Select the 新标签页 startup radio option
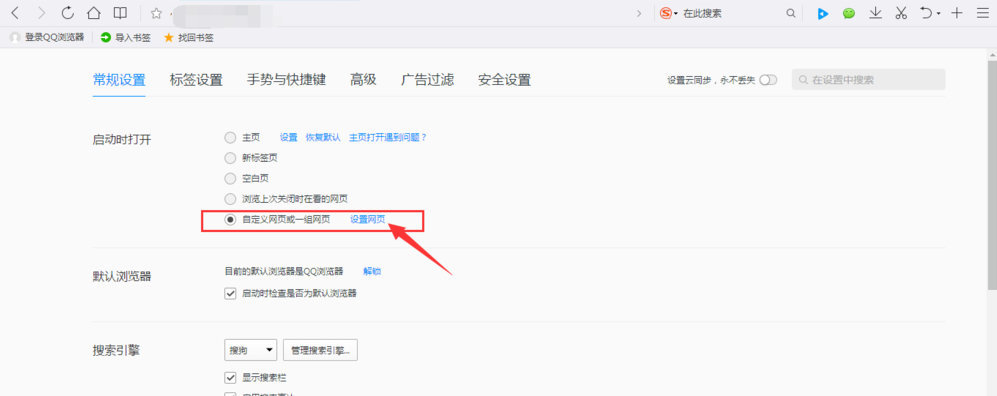 coord(230,158)
